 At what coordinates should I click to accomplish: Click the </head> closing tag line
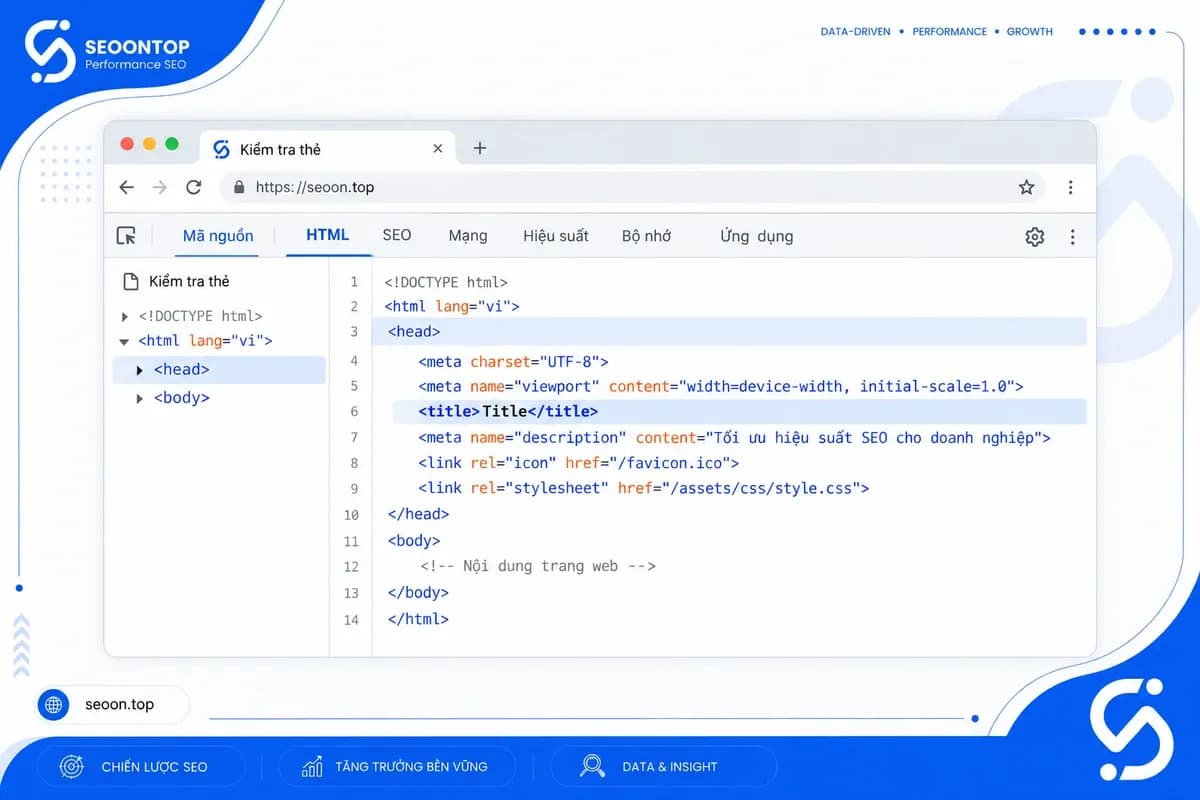[x=418, y=514]
